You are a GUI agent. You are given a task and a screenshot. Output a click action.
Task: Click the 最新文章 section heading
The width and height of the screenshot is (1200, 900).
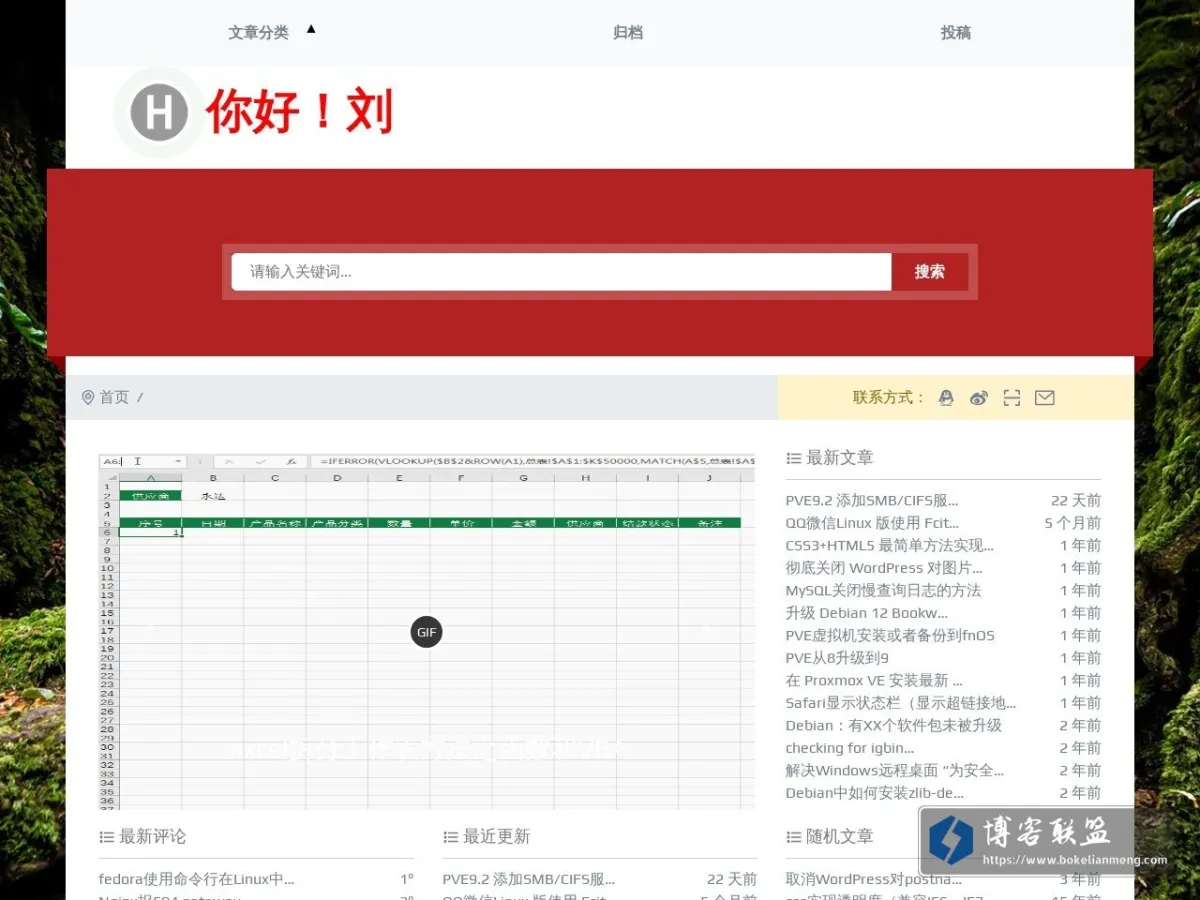(x=840, y=458)
